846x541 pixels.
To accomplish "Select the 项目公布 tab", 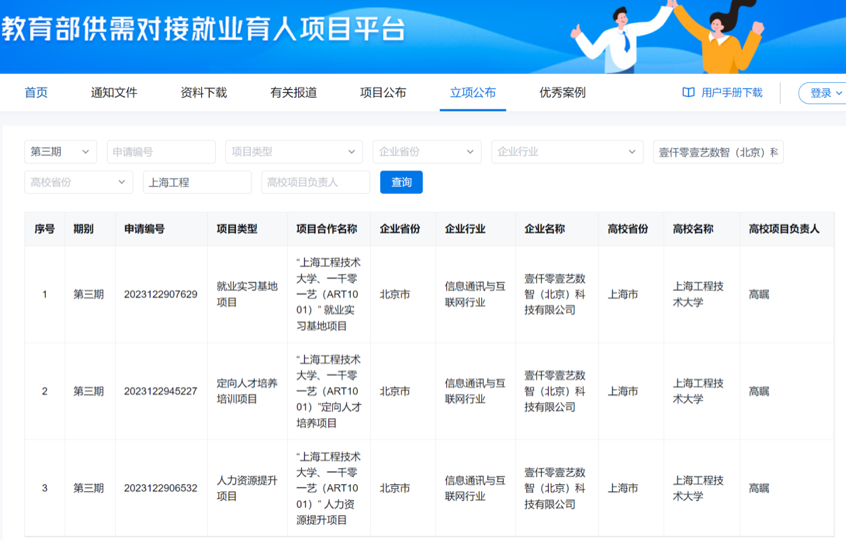I will [383, 93].
